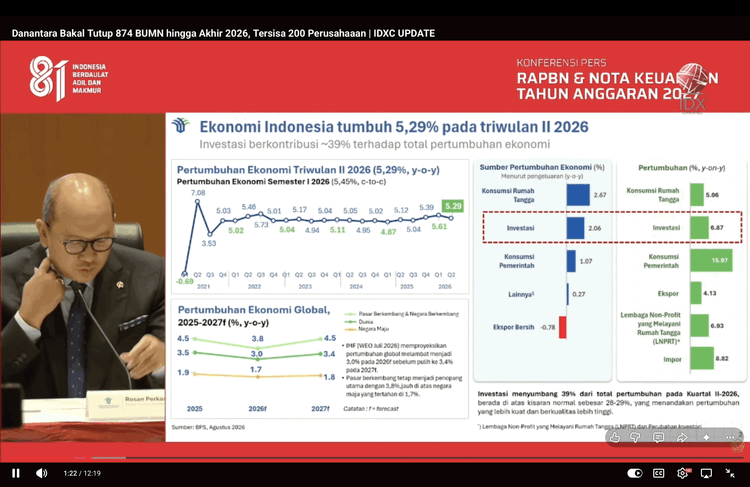
Task: Open the sparkle Ask AI feature
Action: click(x=706, y=437)
